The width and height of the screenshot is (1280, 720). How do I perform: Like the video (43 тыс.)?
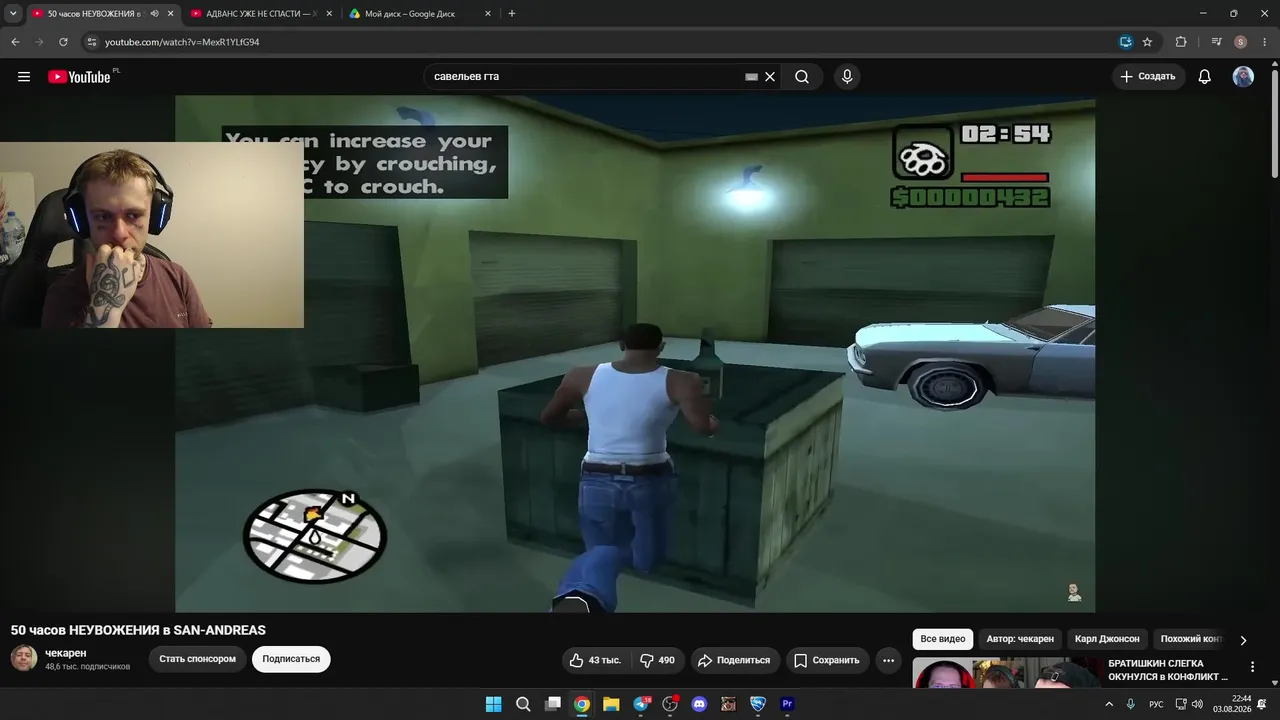point(595,660)
